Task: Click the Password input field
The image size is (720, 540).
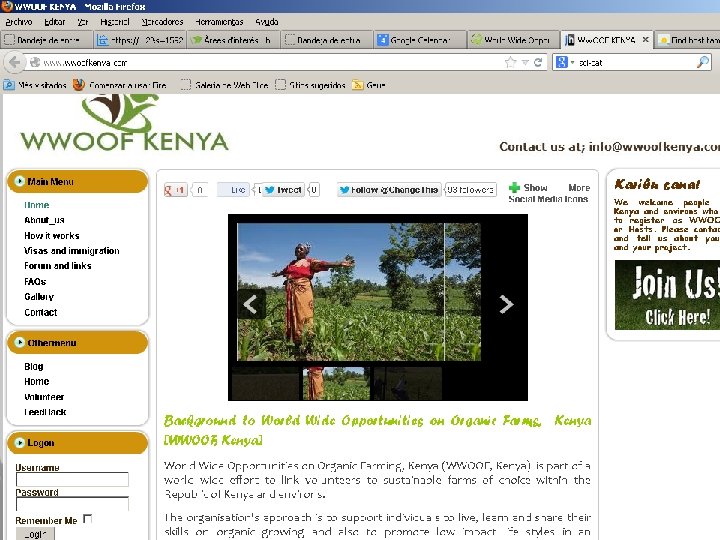Action: 72,504
